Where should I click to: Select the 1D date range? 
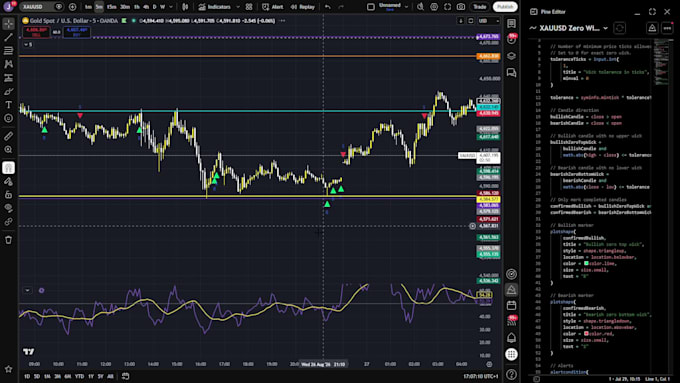pyautogui.click(x=27, y=376)
